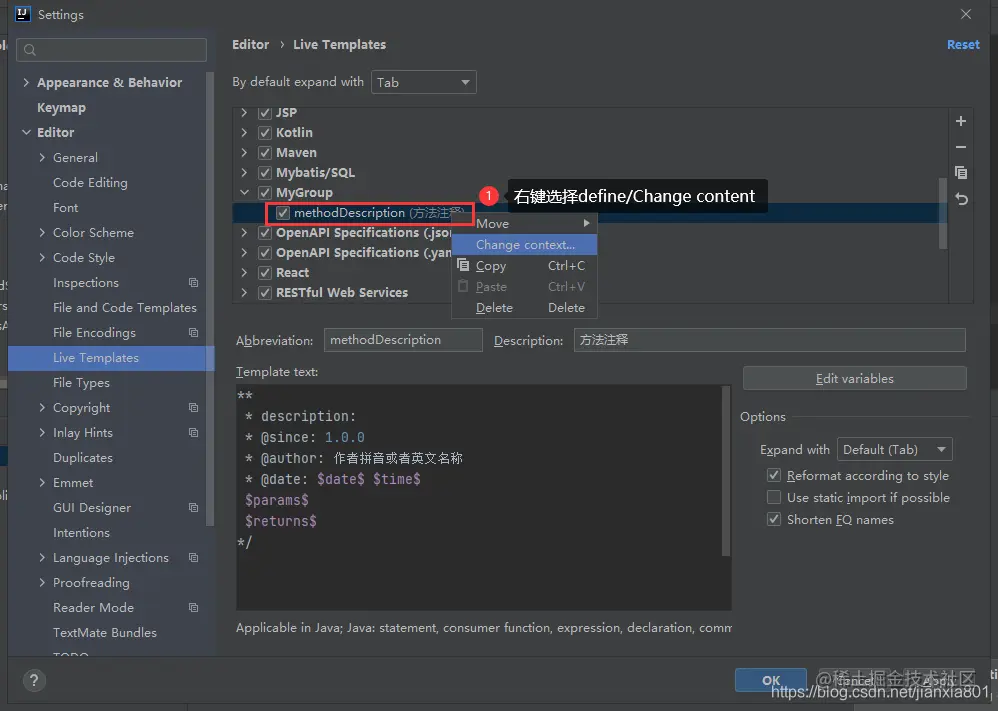Click the project-level icon beside File Encodings
The height and width of the screenshot is (711, 998).
tap(193, 333)
